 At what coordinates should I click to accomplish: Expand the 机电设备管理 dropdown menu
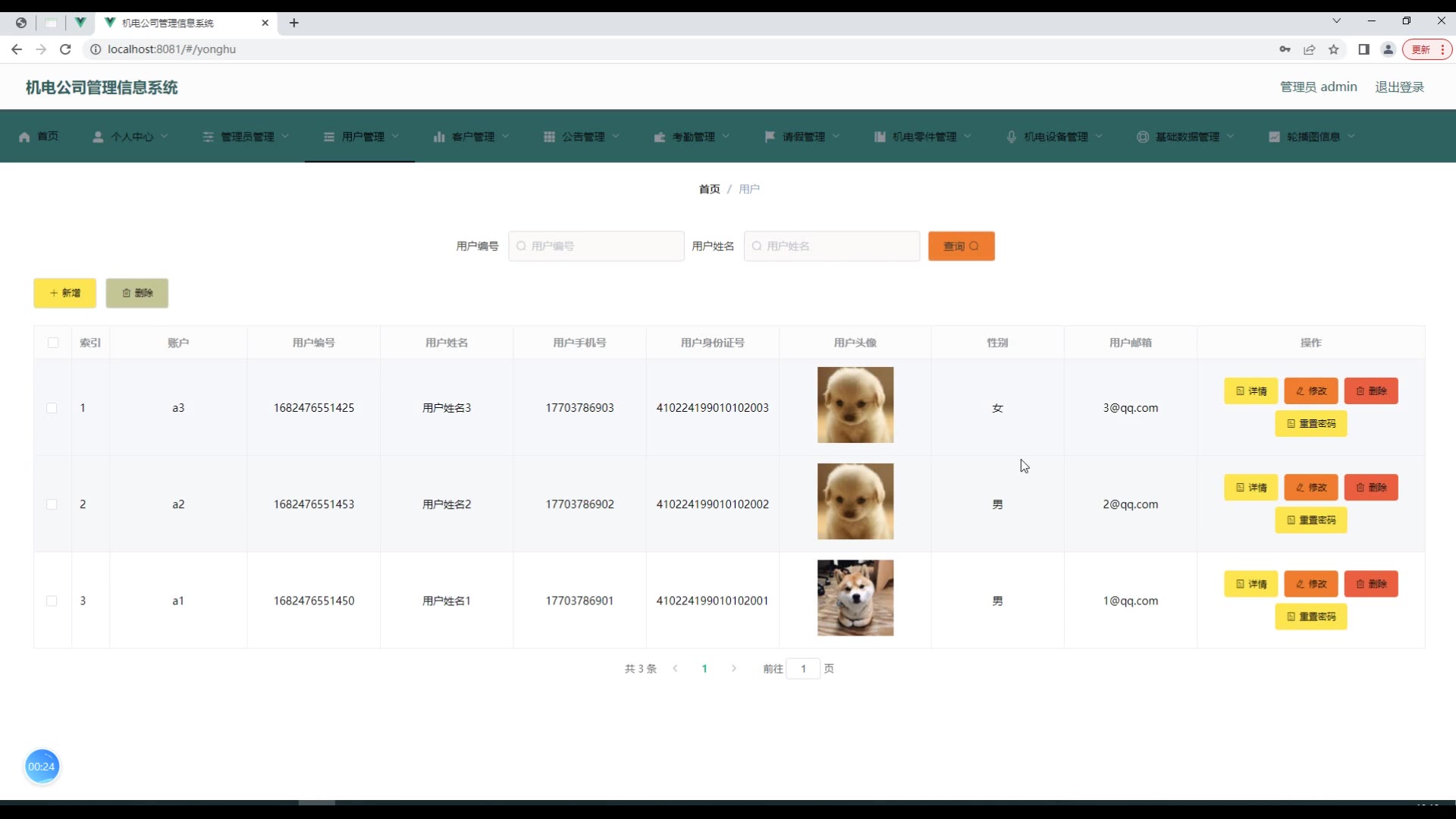(1055, 137)
